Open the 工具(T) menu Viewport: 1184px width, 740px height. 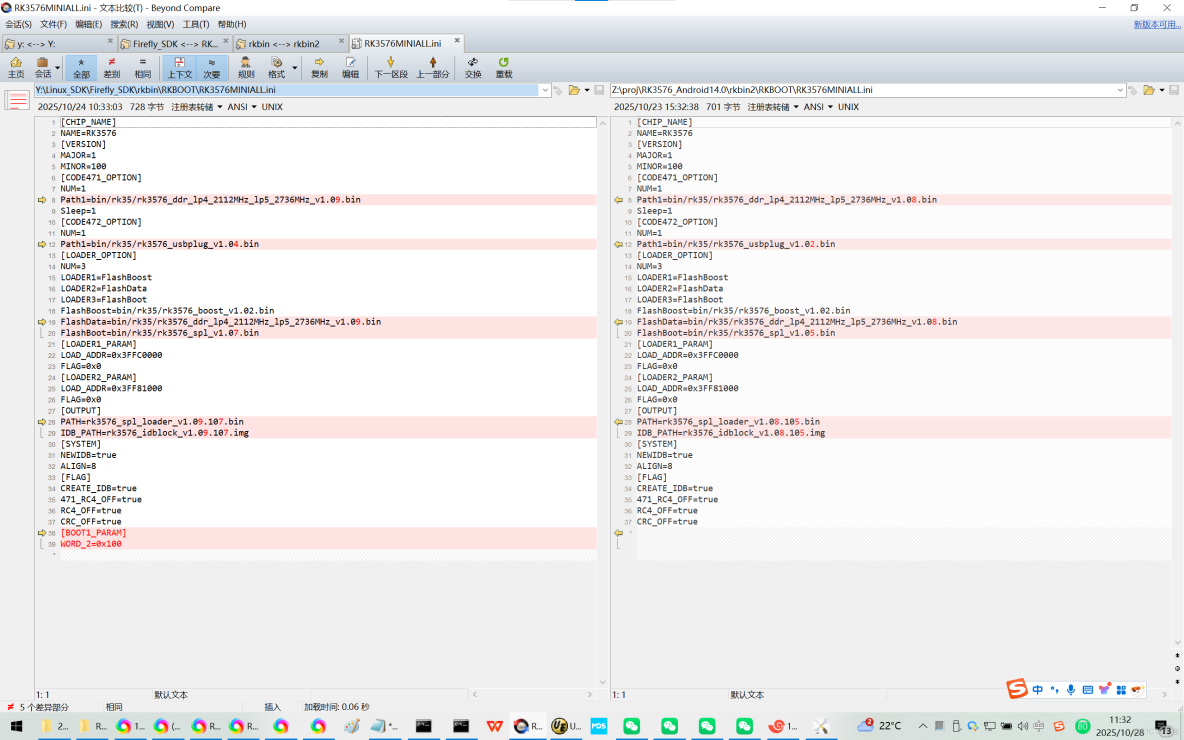196,24
